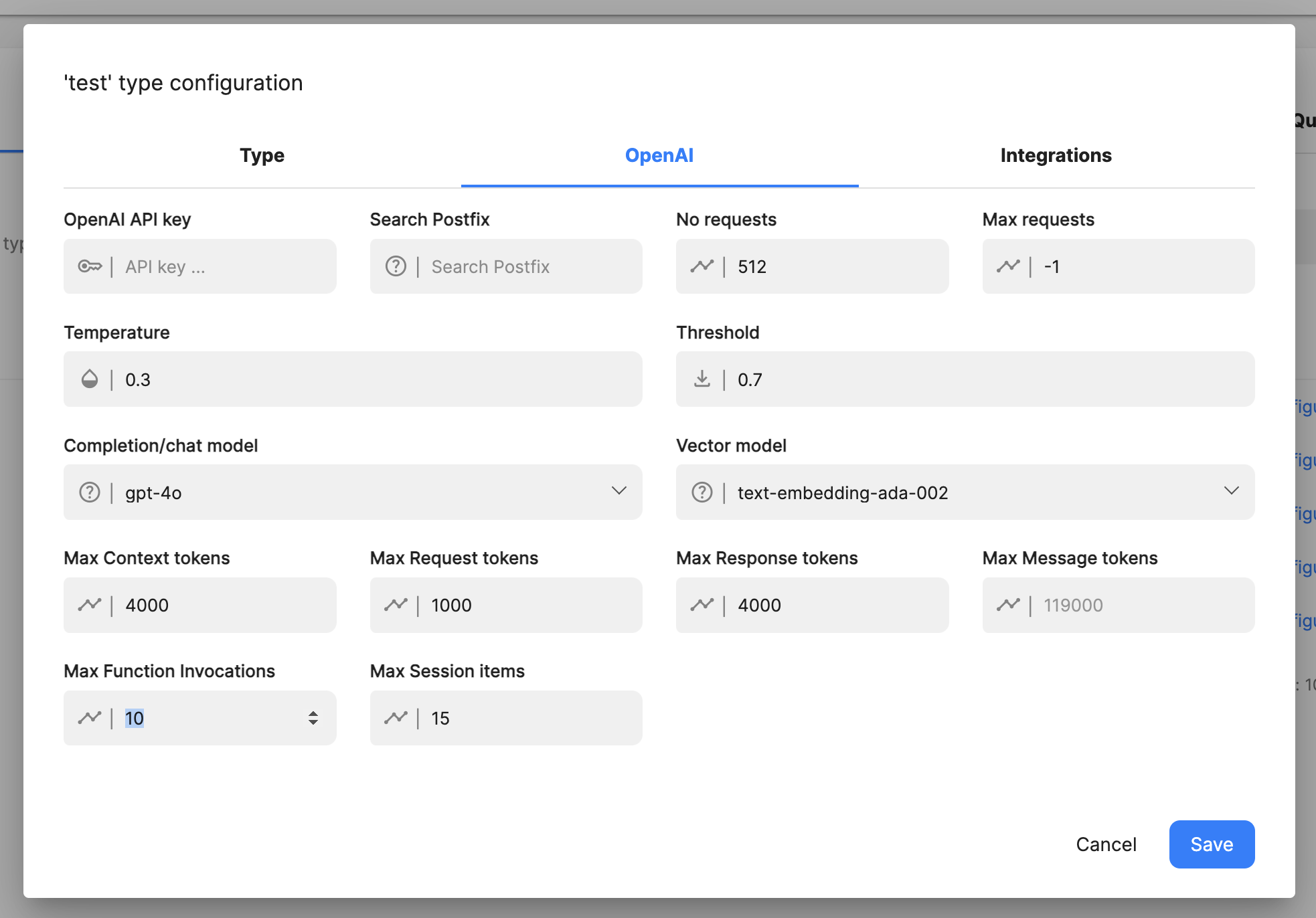Click the chart icon in No requests field
1316x918 pixels.
click(702, 266)
